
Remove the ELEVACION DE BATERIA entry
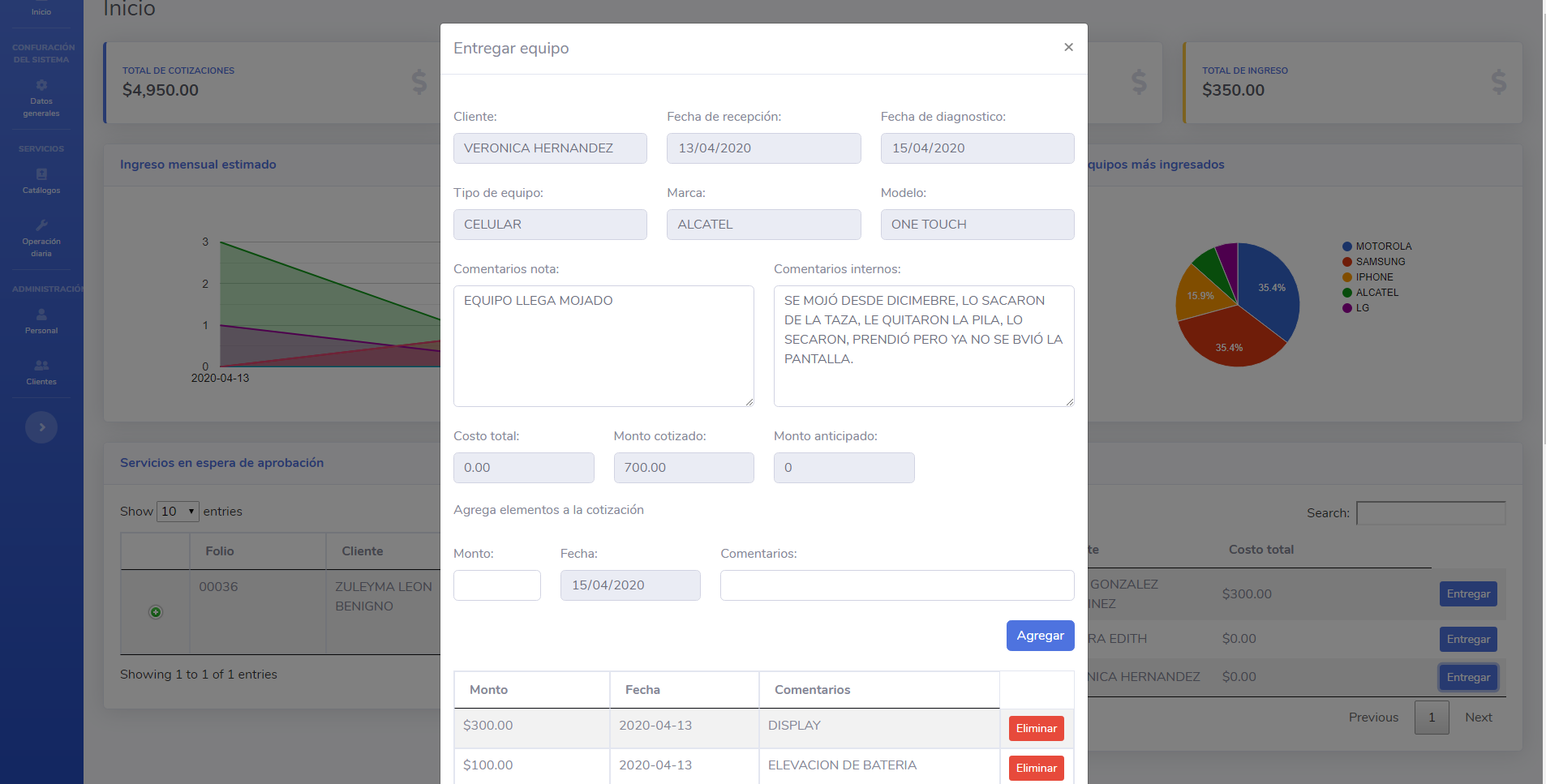1036,768
